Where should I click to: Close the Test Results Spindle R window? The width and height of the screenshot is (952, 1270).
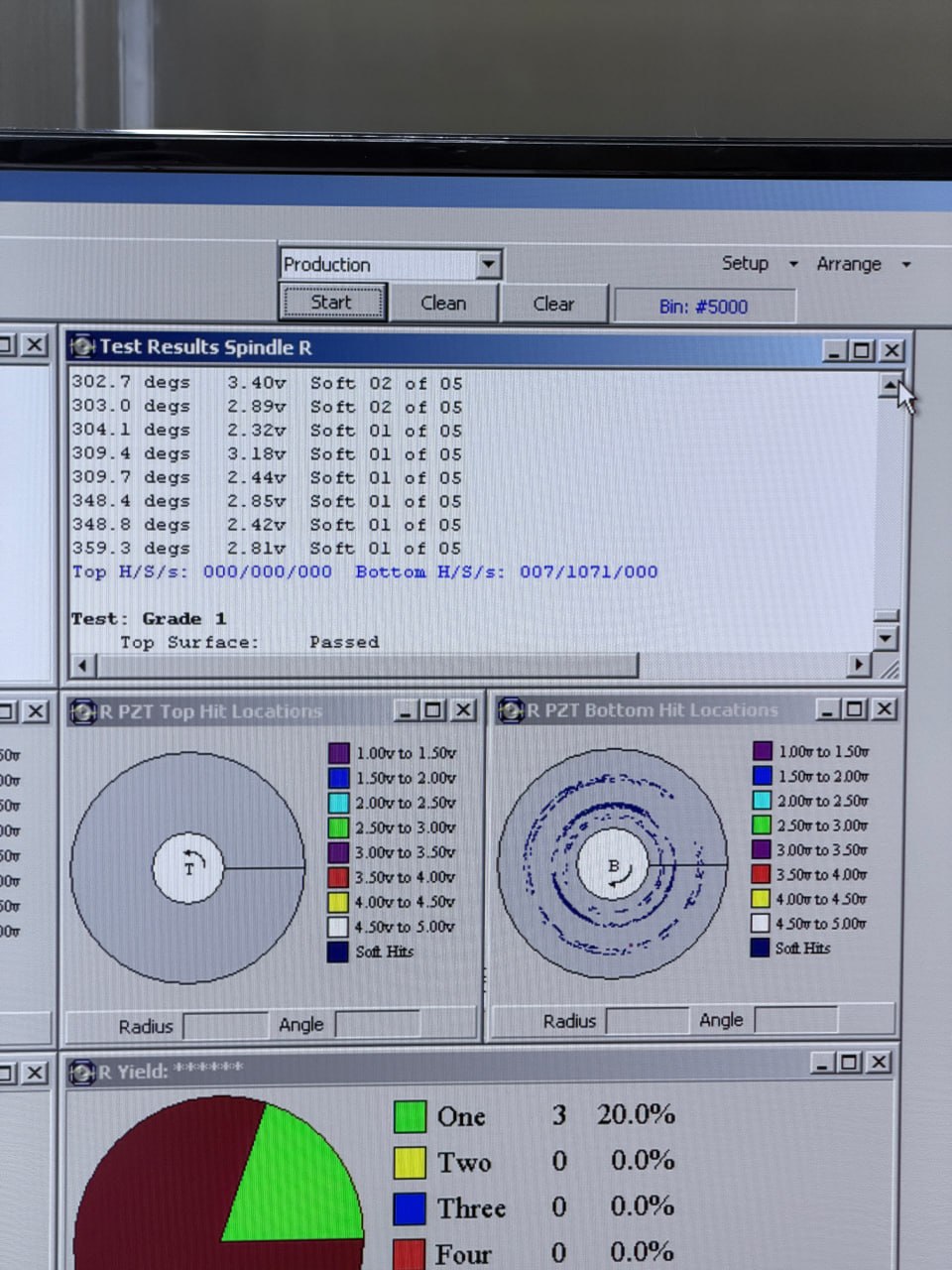point(892,350)
